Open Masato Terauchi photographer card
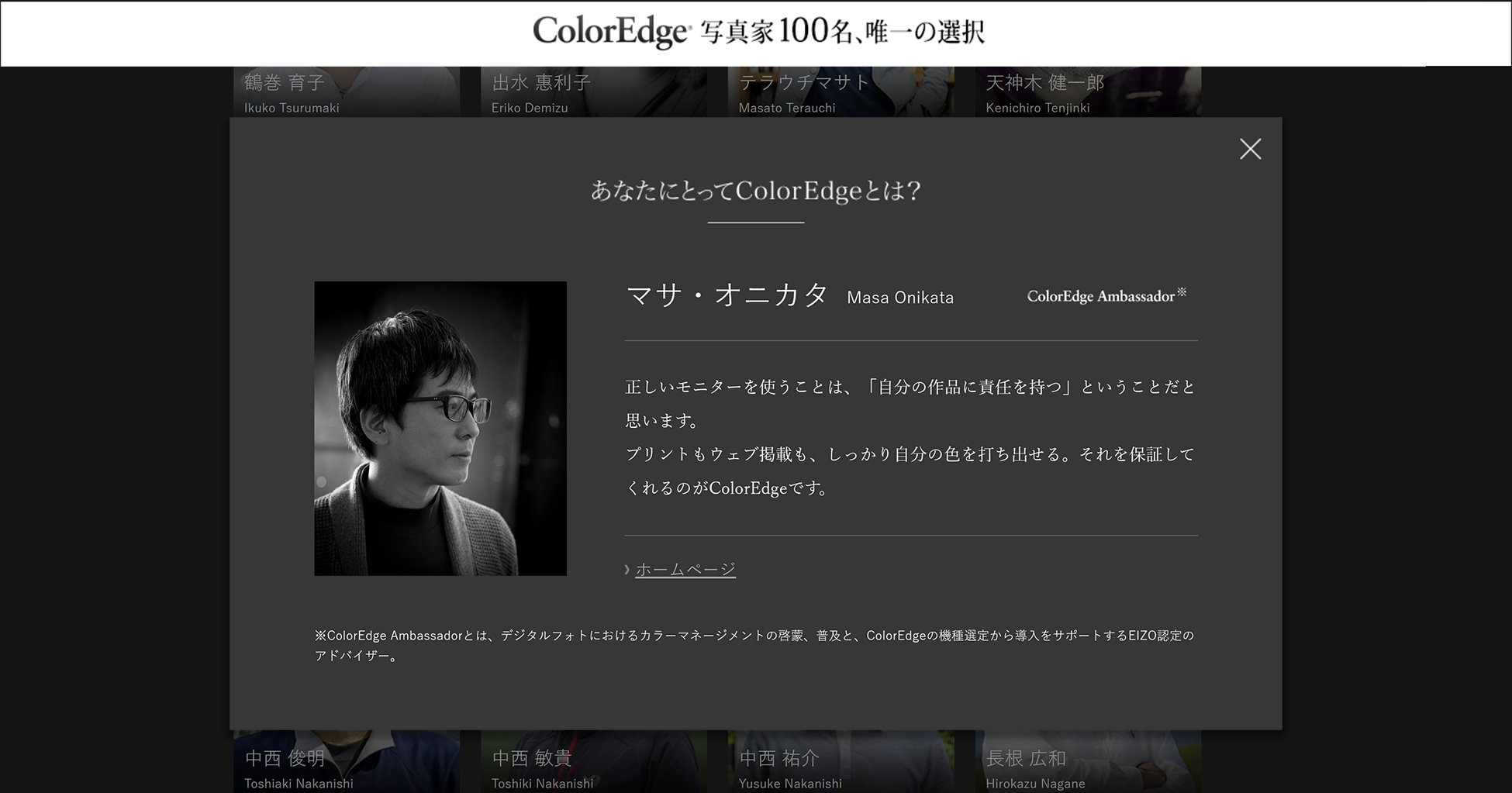Screen dimensions: 1512x793 tap(841, 91)
